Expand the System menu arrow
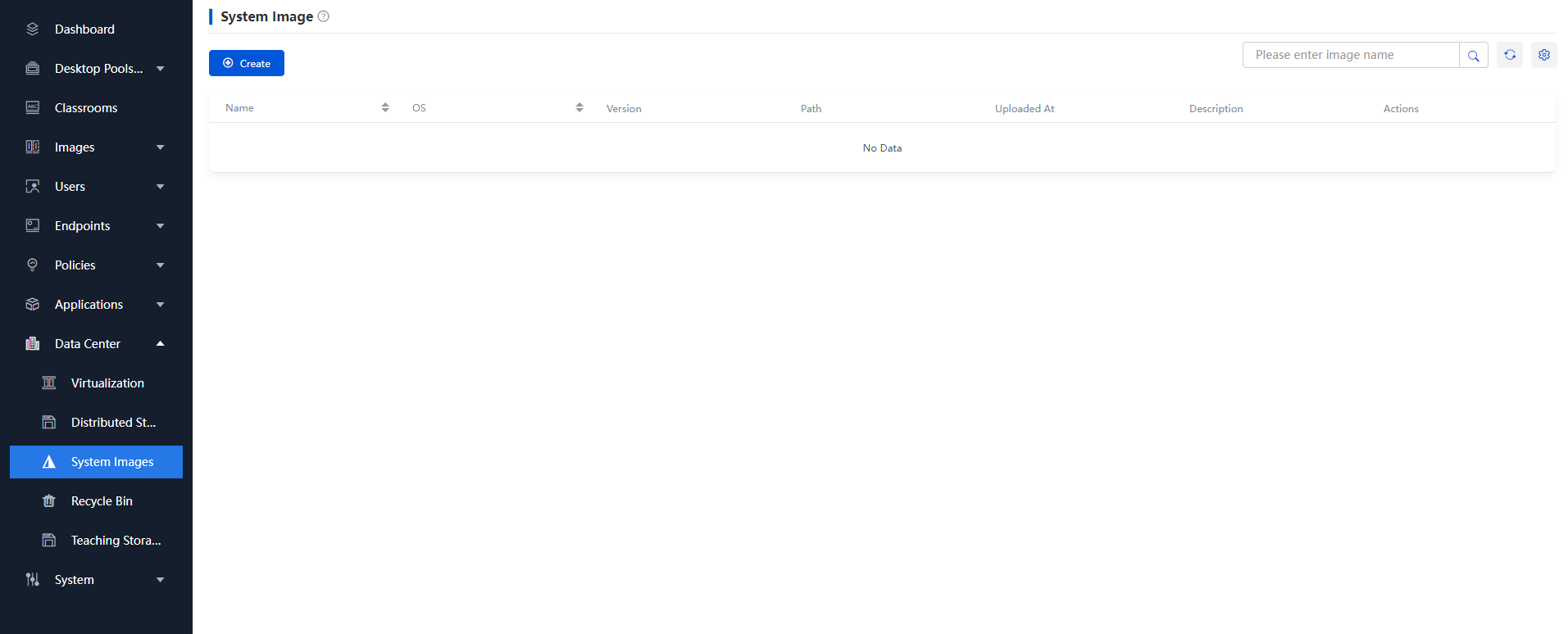The image size is (1568, 634). 161,580
